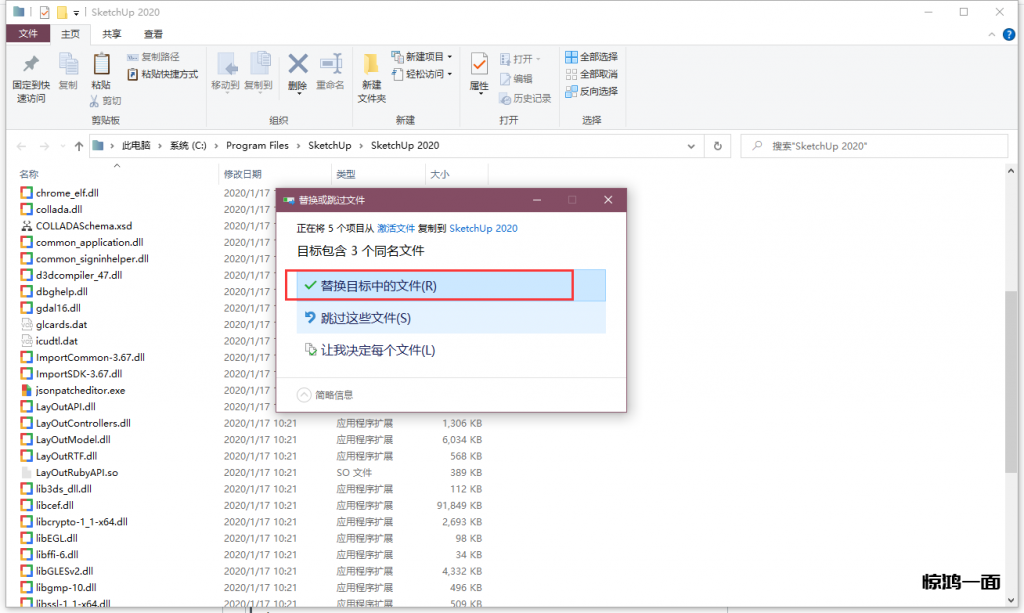Go up one folder level
Image resolution: width=1024 pixels, height=613 pixels.
pos(79,146)
